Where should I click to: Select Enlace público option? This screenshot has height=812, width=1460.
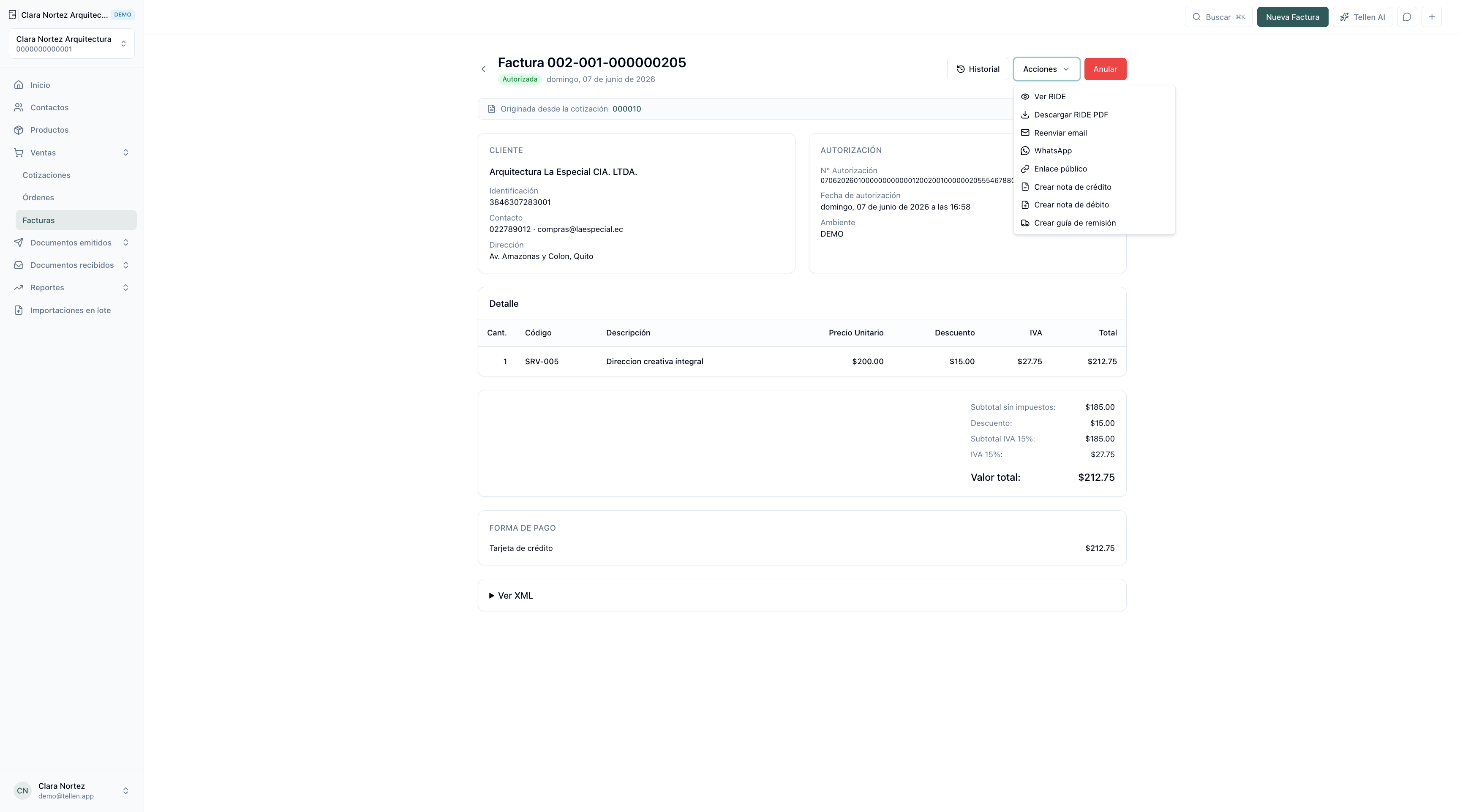click(x=1094, y=169)
